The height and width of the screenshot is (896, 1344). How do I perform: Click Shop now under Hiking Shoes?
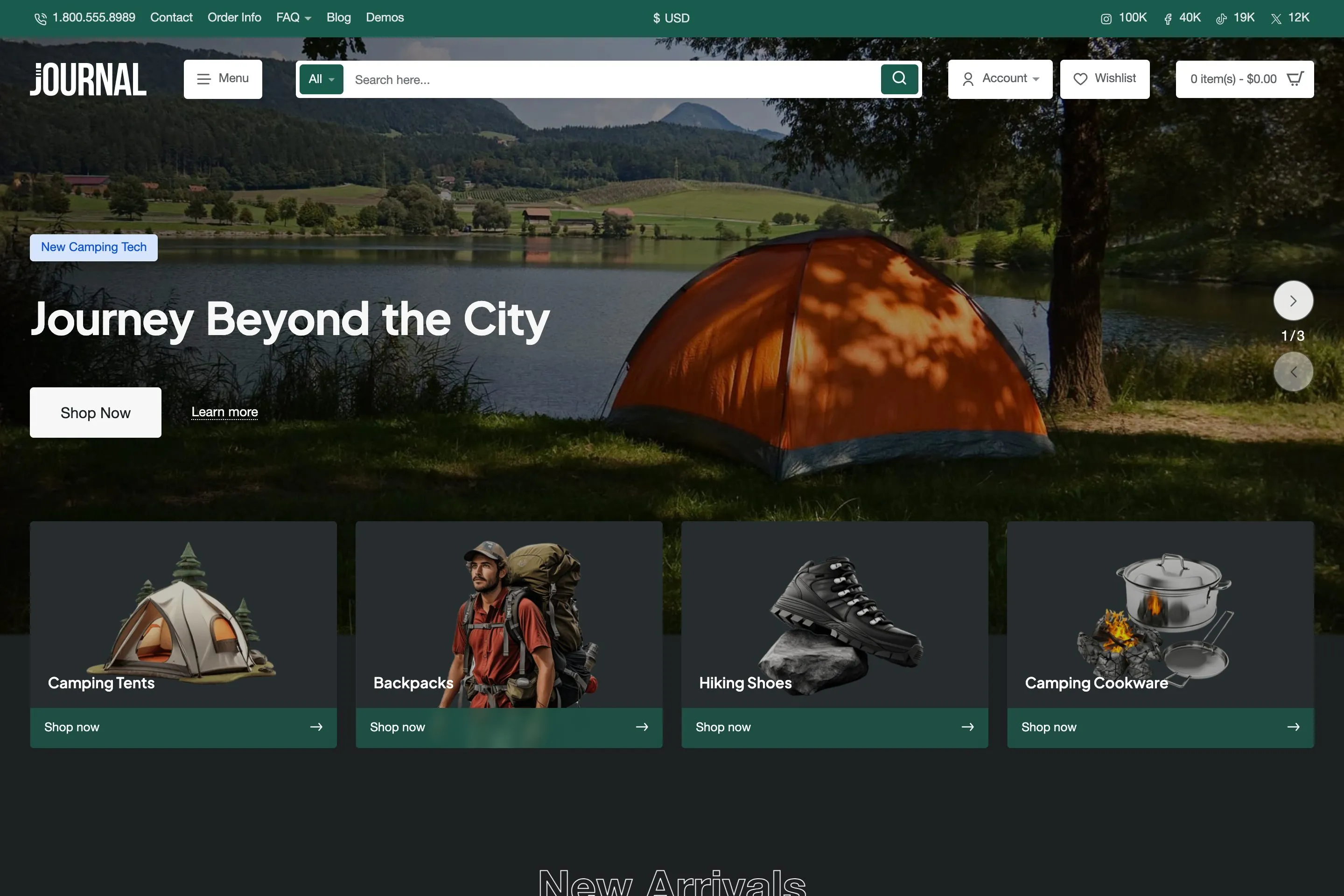723,727
